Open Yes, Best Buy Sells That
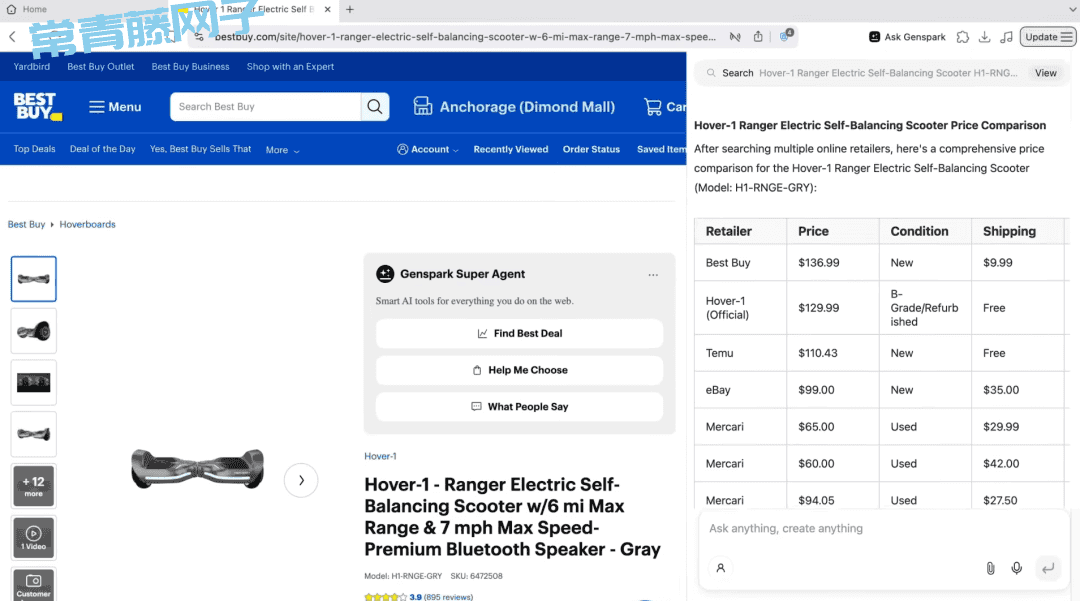This screenshot has width=1080, height=601. pos(200,149)
